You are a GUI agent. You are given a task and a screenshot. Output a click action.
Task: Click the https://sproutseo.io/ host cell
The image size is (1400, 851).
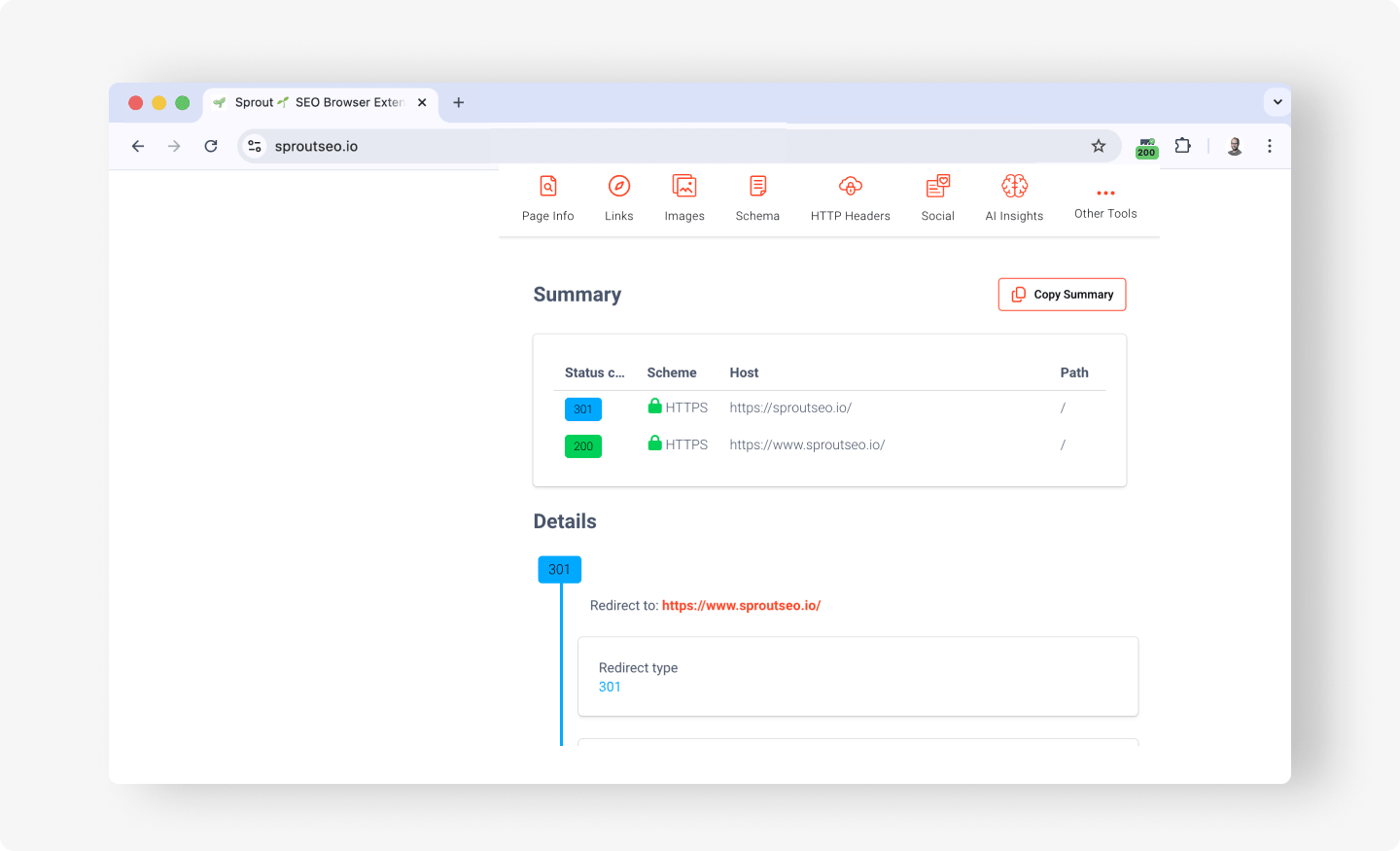click(x=790, y=408)
